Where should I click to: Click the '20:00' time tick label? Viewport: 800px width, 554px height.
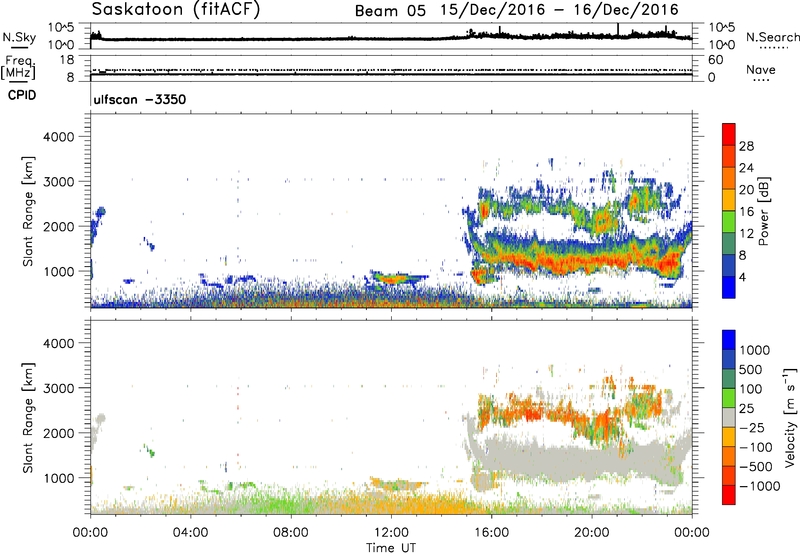(591, 533)
